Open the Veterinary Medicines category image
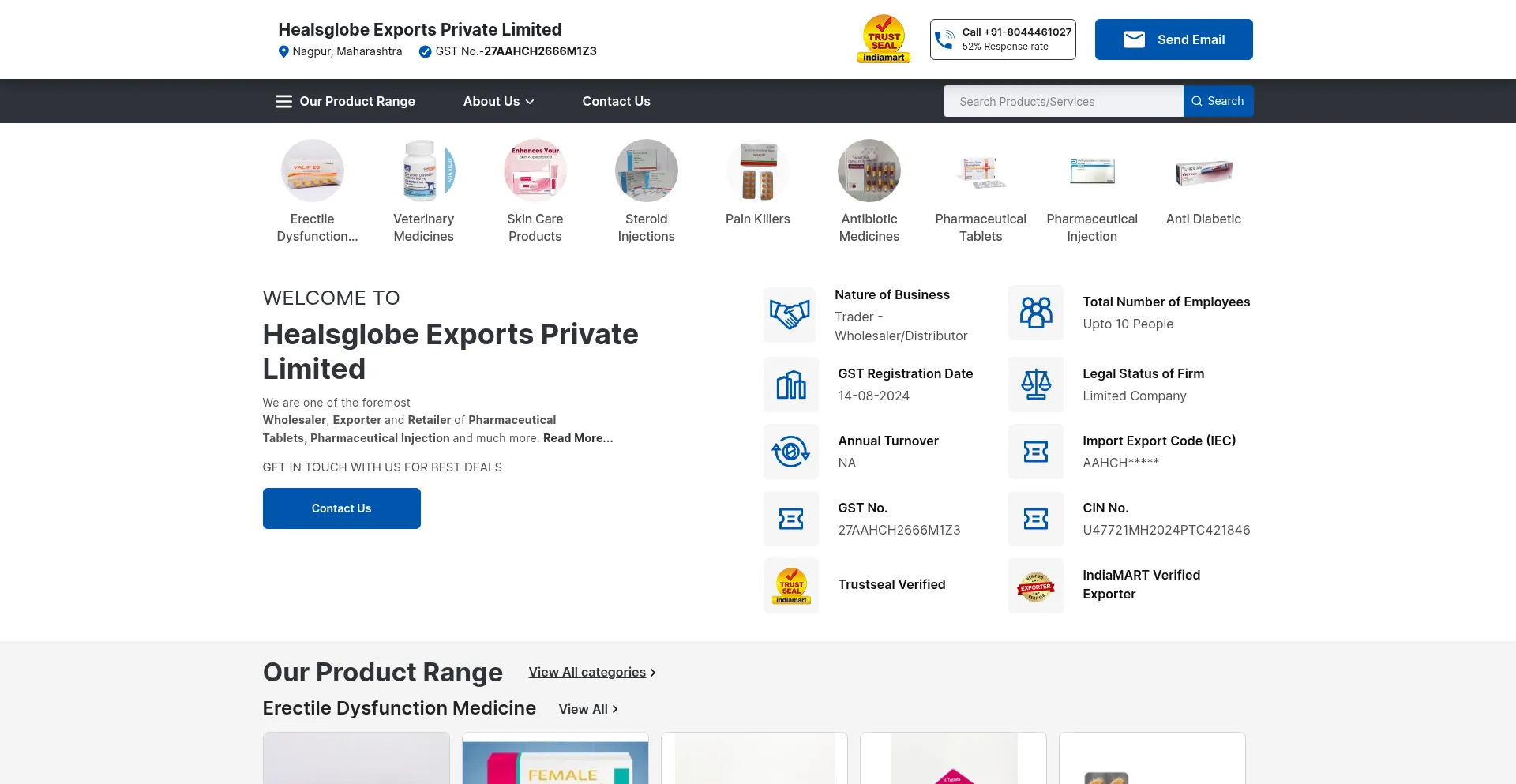 424,171
